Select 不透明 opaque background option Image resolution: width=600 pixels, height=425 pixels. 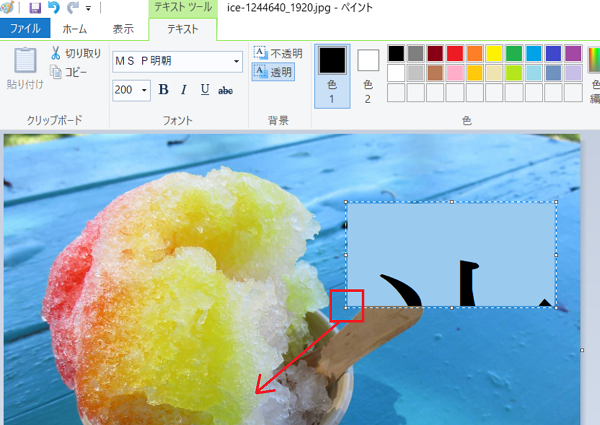click(x=278, y=53)
